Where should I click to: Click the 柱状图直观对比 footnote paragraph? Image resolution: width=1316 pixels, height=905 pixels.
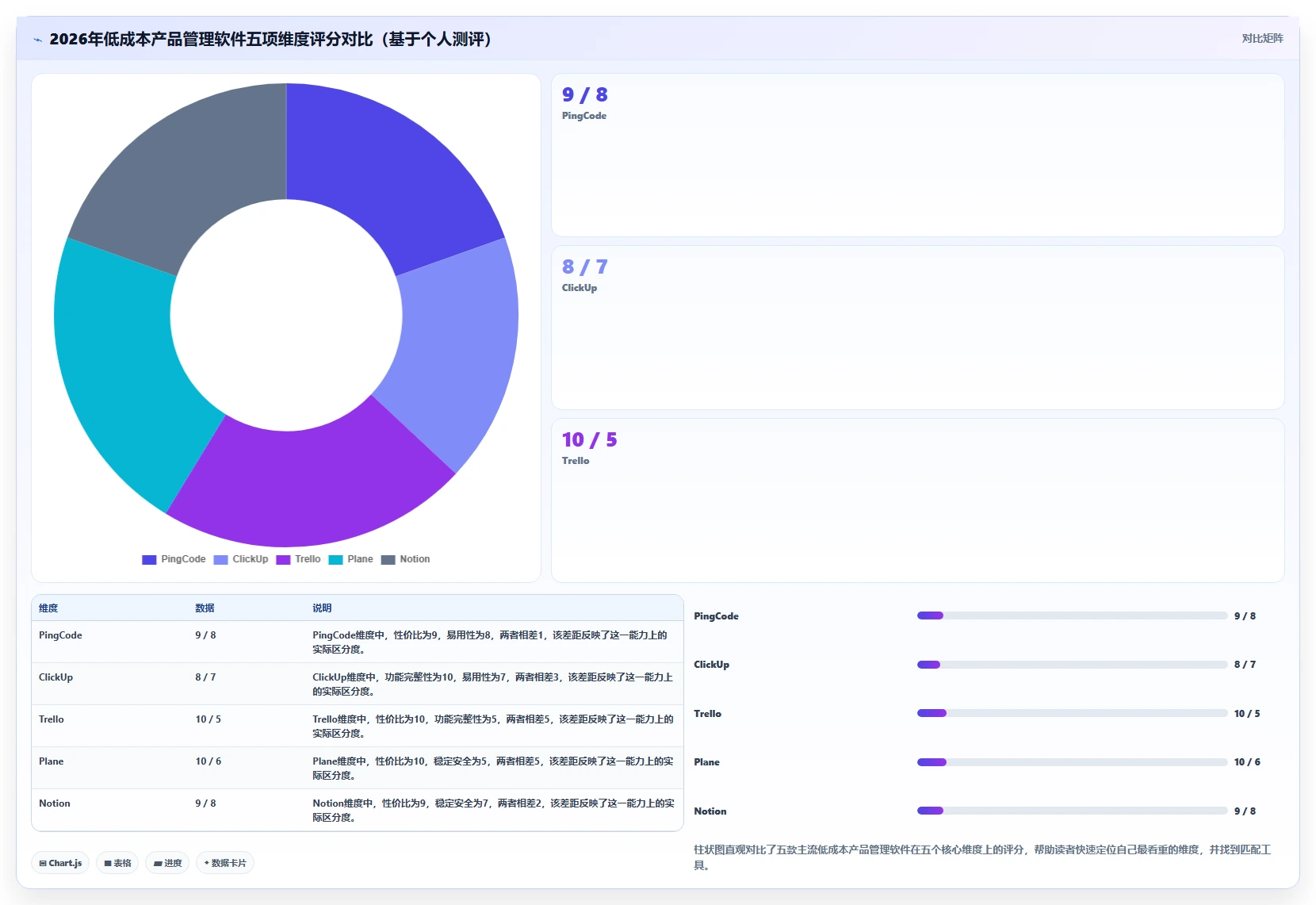982,857
